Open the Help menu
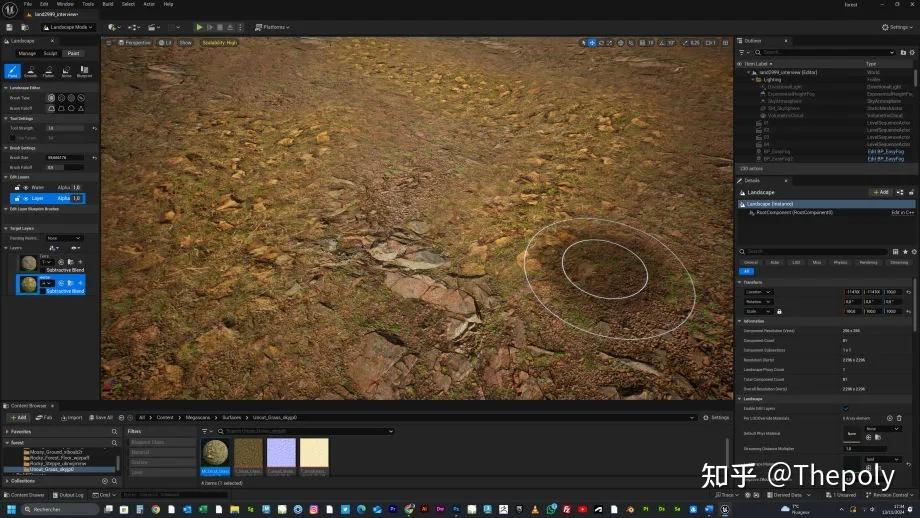Screen dimensions: 920x518 pyautogui.click(x=168, y=4)
